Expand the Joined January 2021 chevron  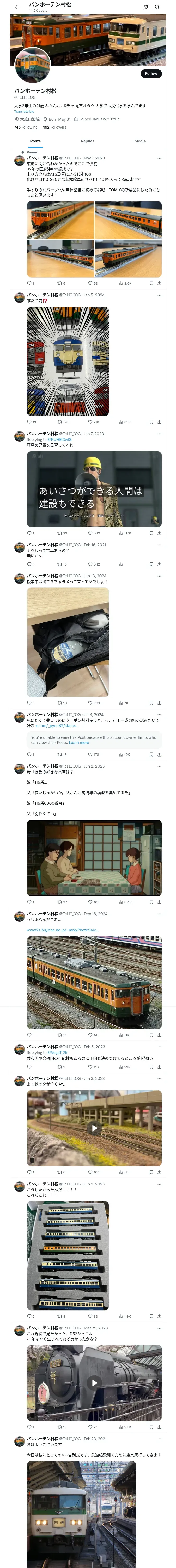click(118, 119)
